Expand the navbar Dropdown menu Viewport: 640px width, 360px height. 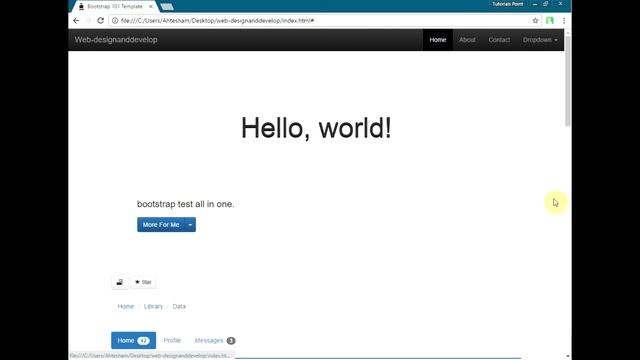coord(540,40)
